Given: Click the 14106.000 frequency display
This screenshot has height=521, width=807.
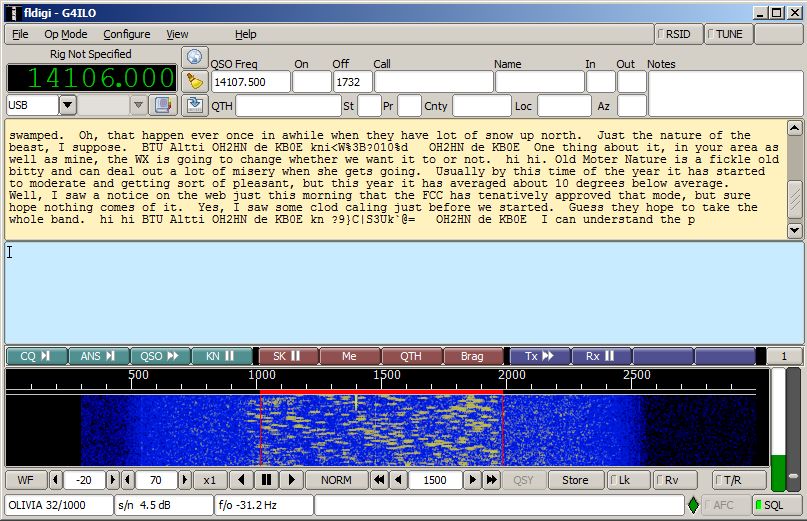Looking at the screenshot, I should point(92,78).
